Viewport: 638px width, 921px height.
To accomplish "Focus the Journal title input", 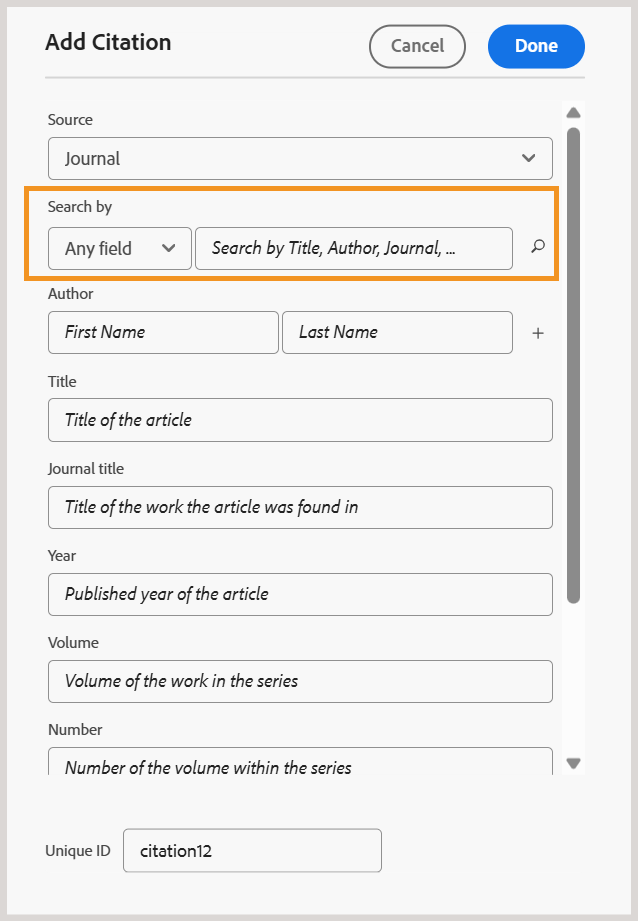I will click(300, 507).
